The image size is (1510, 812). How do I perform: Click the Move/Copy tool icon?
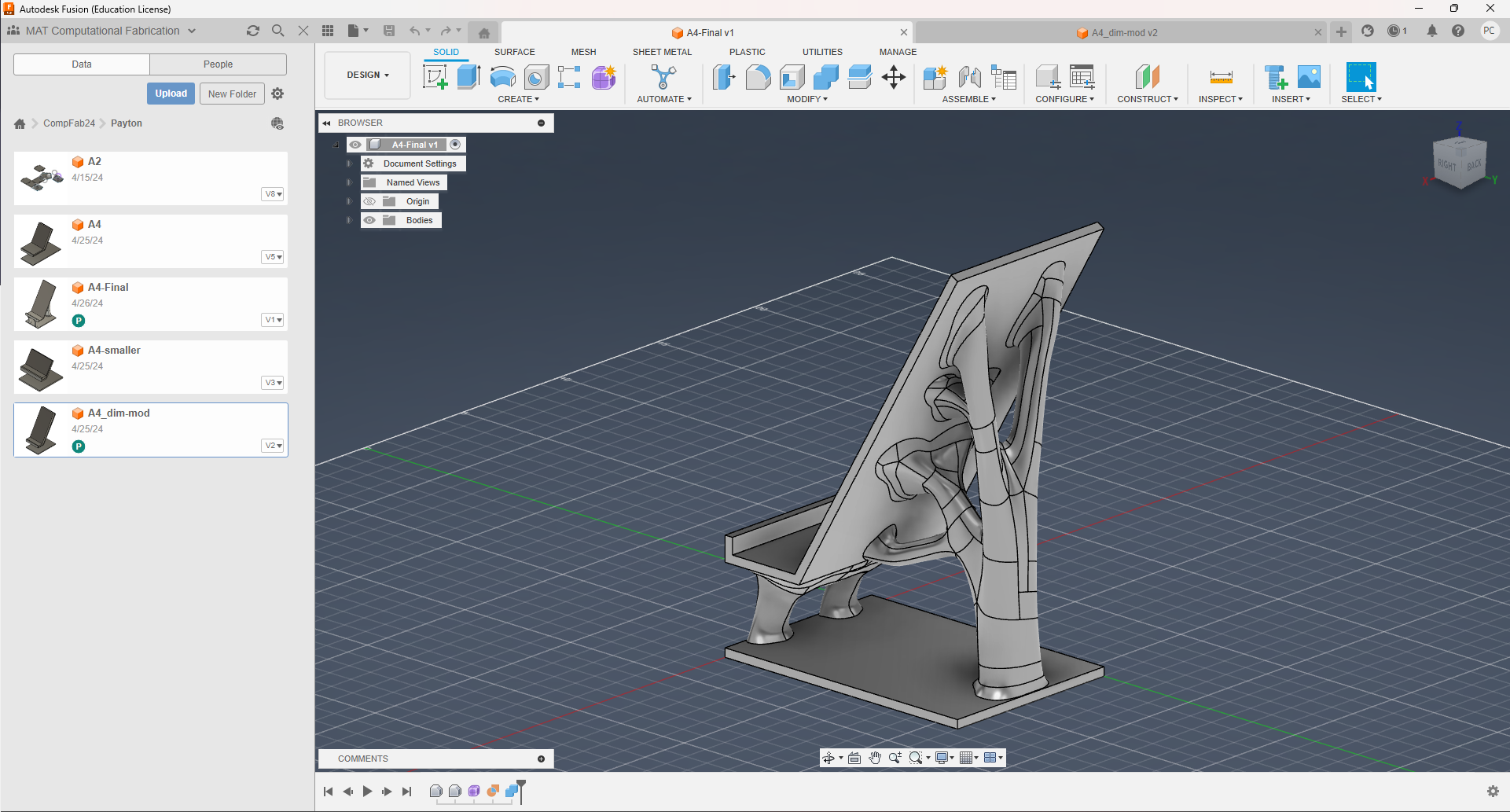pos(894,77)
